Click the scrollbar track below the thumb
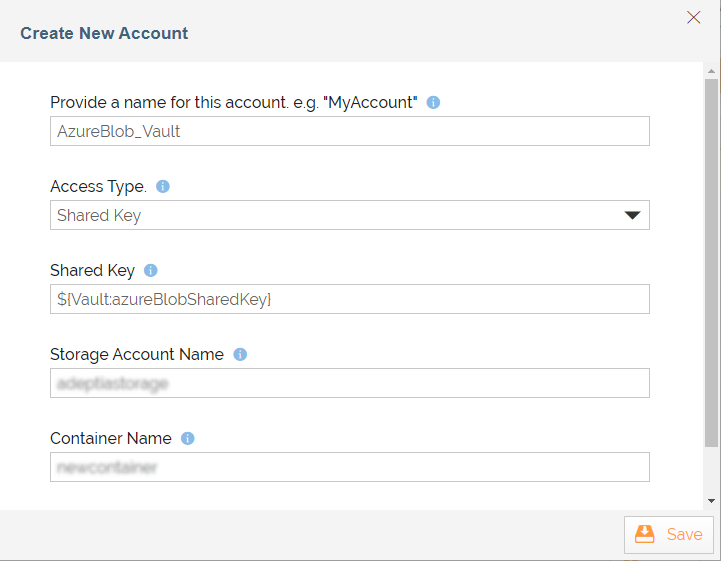The height and width of the screenshot is (561, 721). click(x=711, y=470)
